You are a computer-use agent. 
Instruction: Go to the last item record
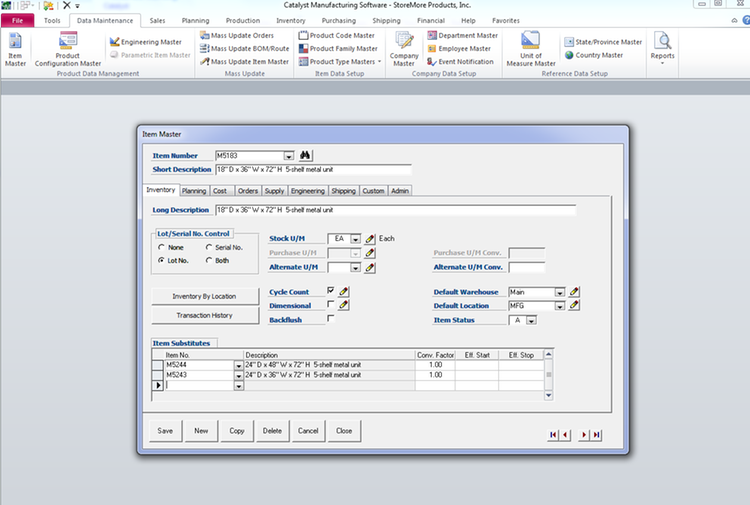[596, 435]
